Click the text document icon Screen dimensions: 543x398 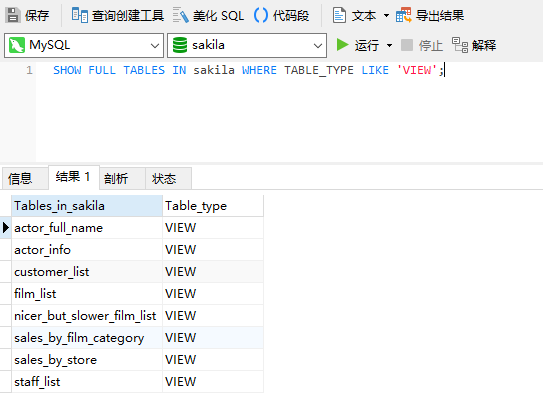coord(339,15)
